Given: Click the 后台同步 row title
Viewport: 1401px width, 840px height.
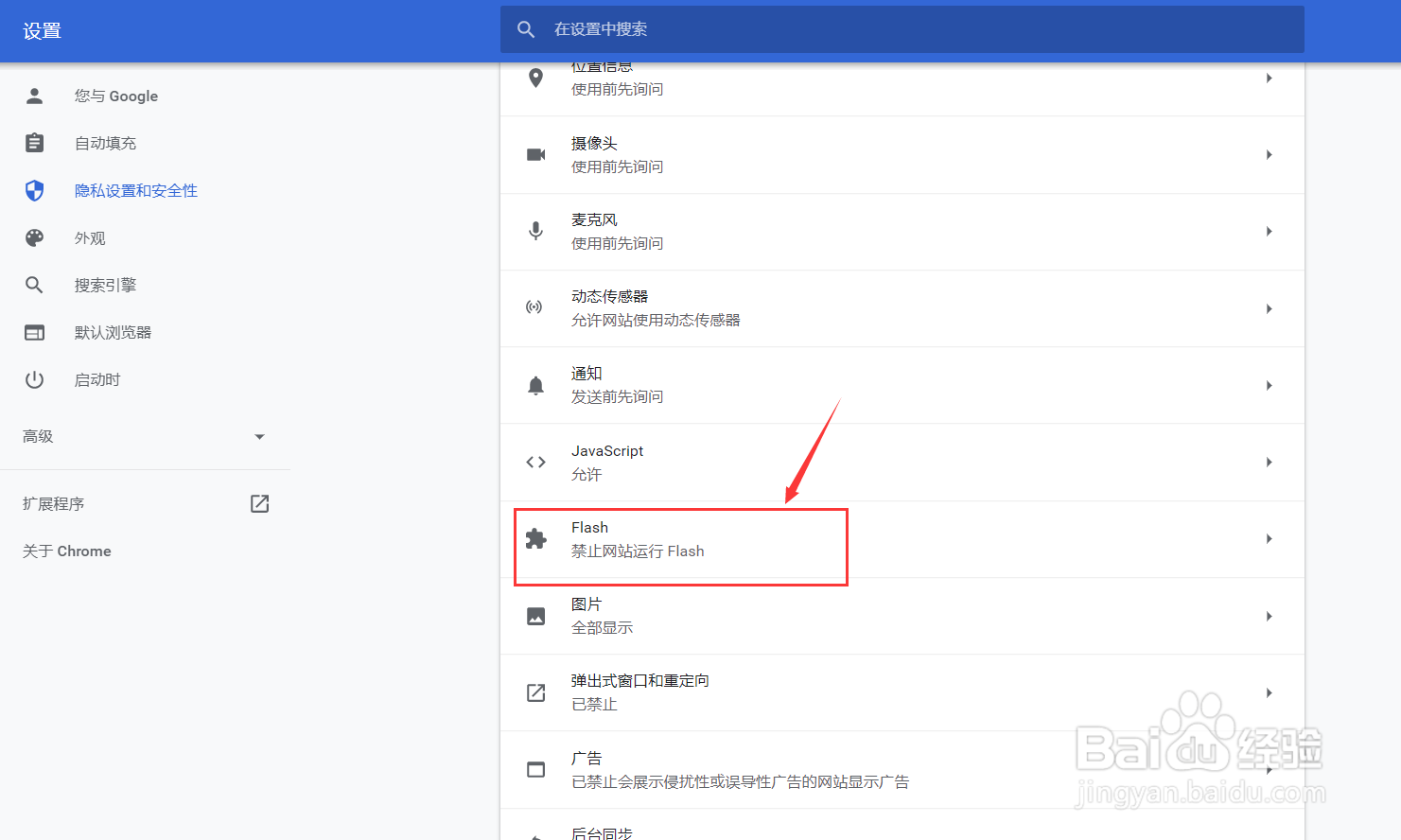Looking at the screenshot, I should pyautogui.click(x=602, y=832).
